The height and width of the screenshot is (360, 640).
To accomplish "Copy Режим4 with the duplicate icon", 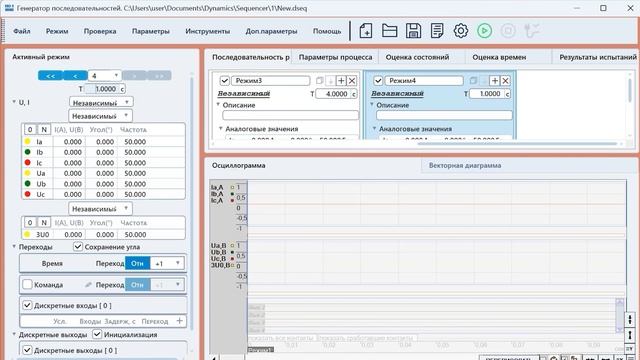I will (x=473, y=81).
